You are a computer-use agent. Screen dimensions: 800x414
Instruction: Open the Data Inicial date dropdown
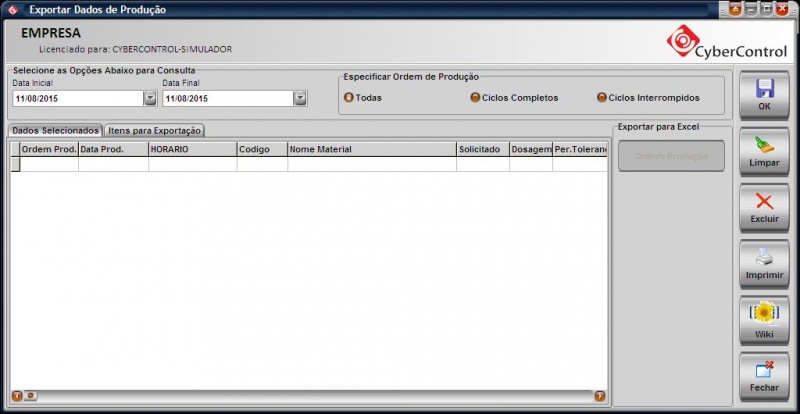pos(150,99)
